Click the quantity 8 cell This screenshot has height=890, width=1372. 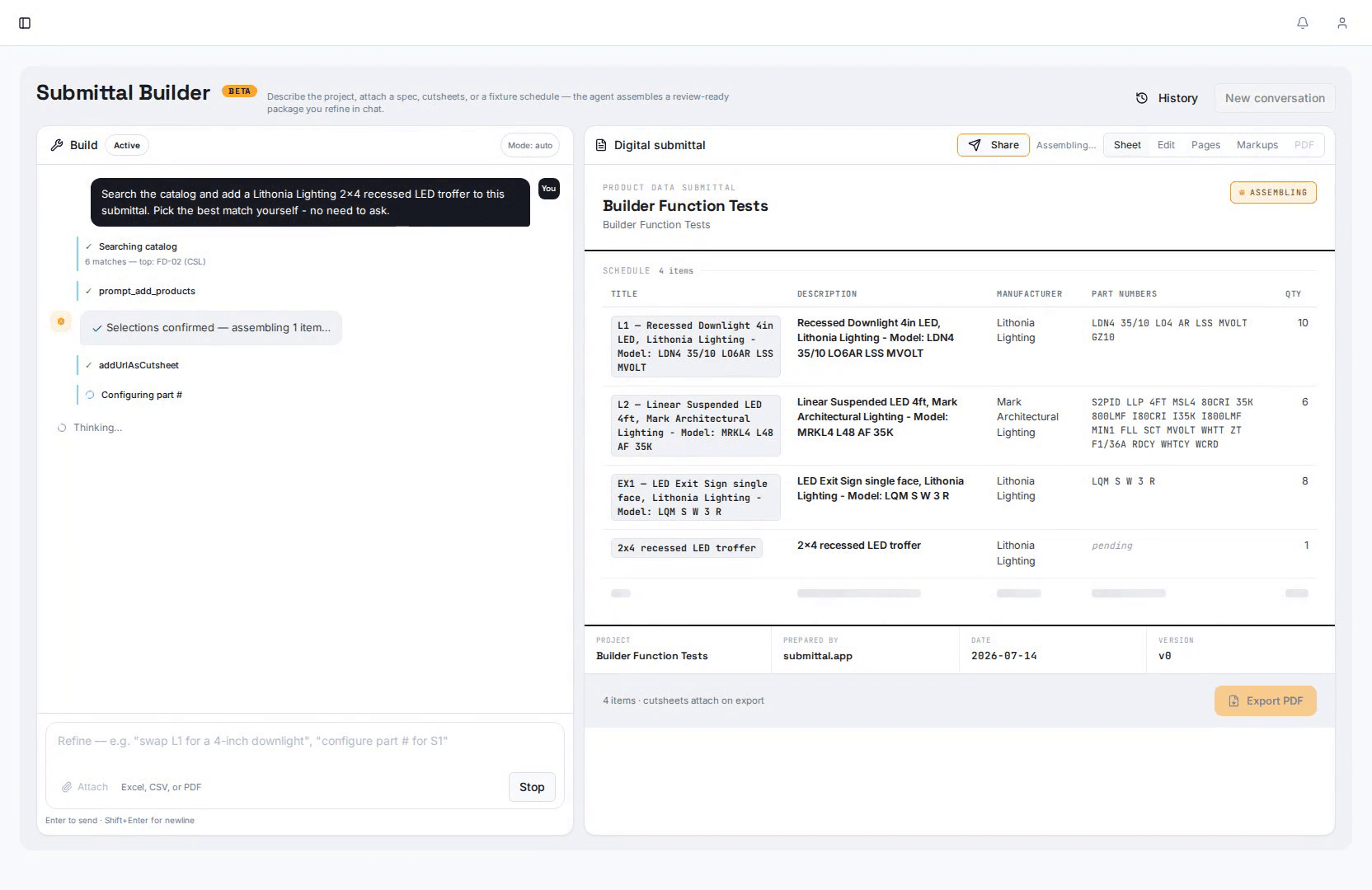tap(1304, 481)
